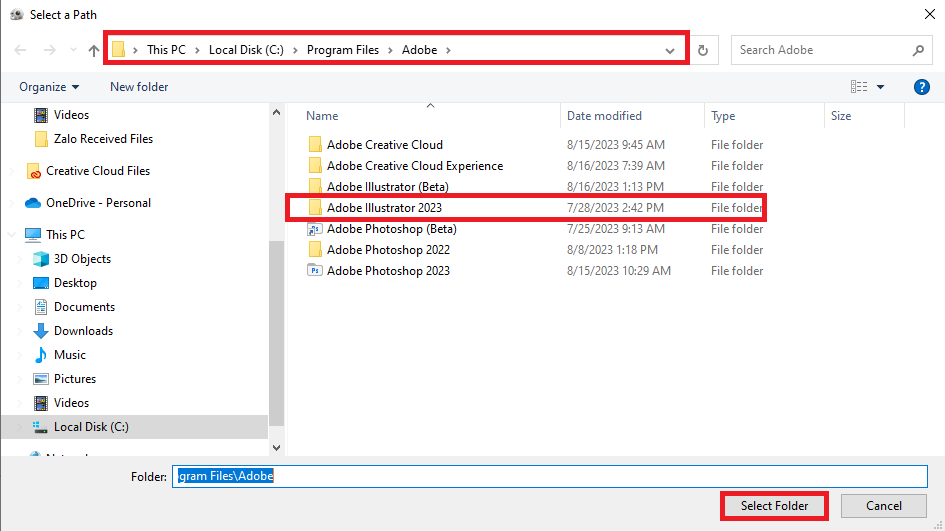945x531 pixels.
Task: Click the folder icon in address bar
Action: (x=119, y=49)
